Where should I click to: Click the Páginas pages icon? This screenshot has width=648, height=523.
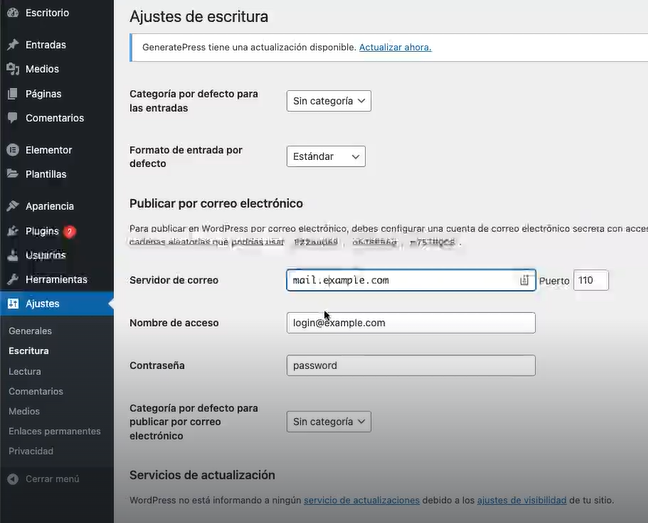click(x=13, y=94)
